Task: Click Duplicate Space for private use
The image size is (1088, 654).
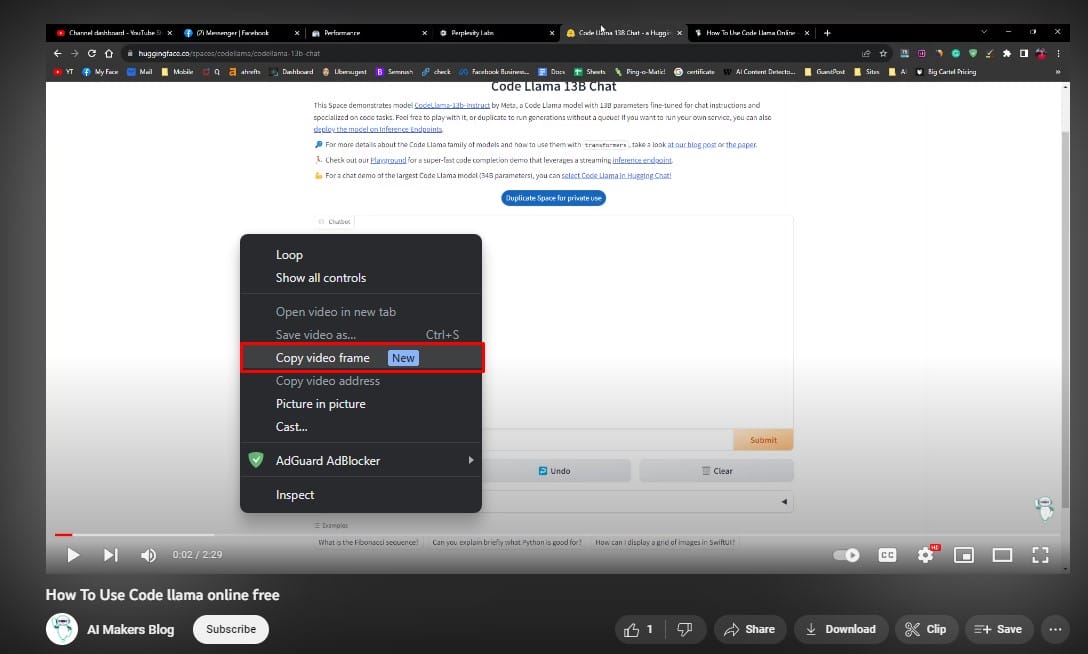Action: [553, 198]
